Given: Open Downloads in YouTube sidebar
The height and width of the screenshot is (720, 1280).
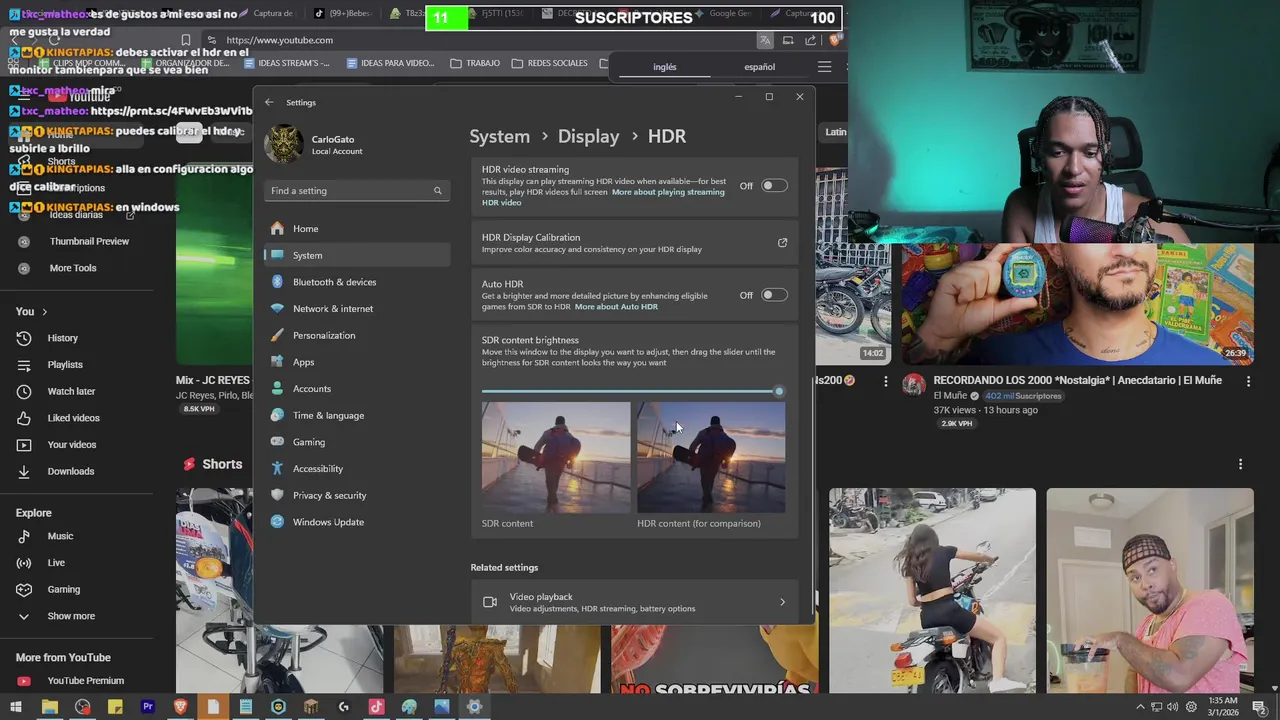Looking at the screenshot, I should (70, 471).
